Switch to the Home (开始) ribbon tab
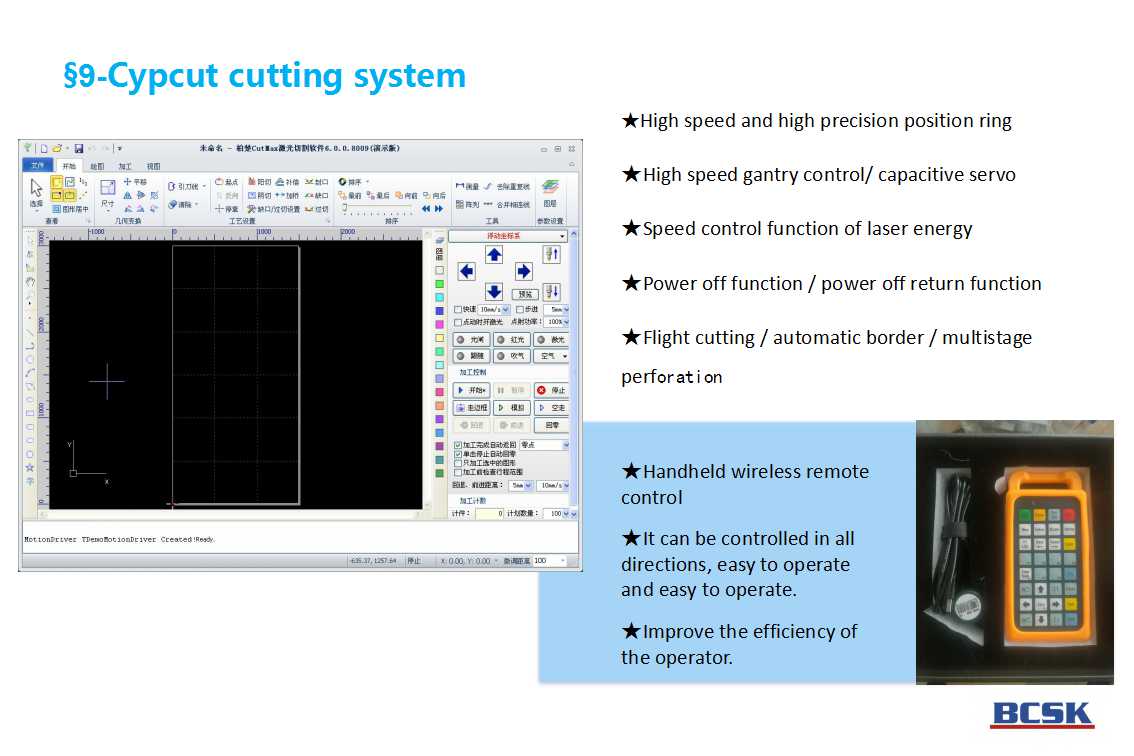The height and width of the screenshot is (756, 1134). [69, 166]
